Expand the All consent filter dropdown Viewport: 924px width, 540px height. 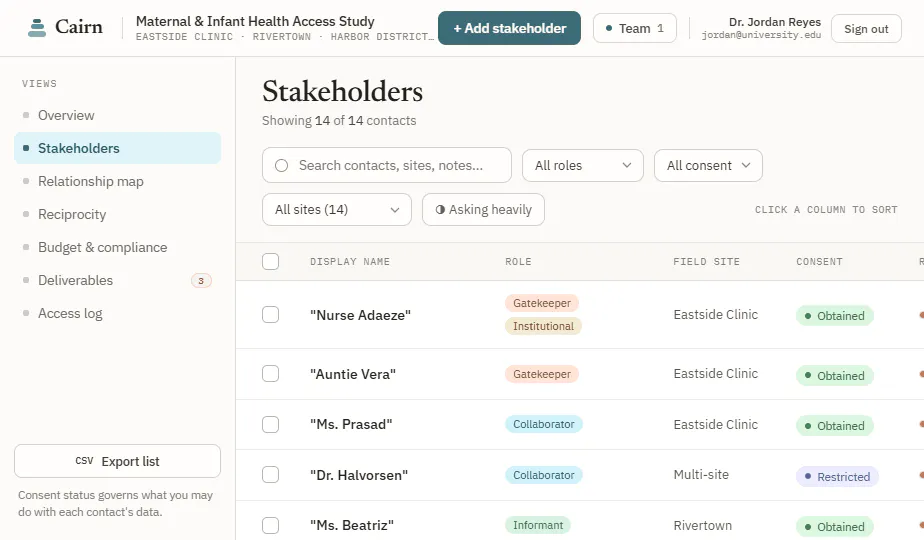pyautogui.click(x=708, y=166)
